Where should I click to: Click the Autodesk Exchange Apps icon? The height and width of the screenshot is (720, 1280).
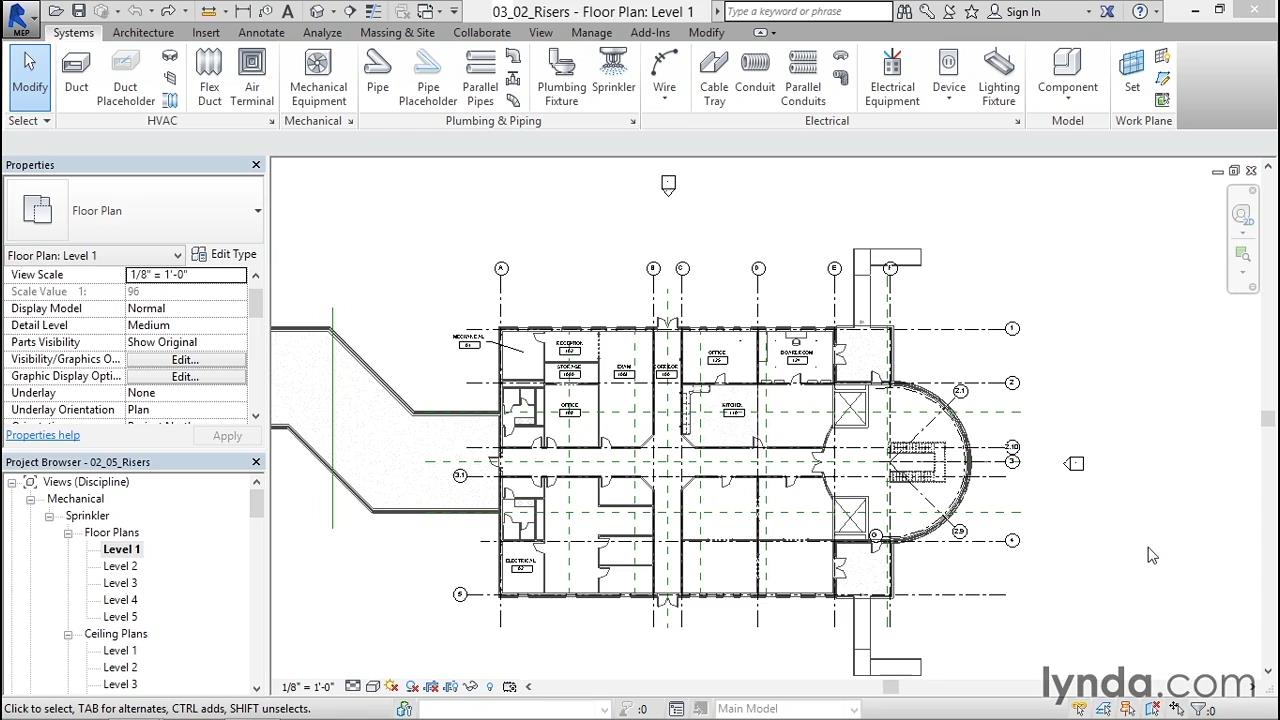coord(1108,12)
